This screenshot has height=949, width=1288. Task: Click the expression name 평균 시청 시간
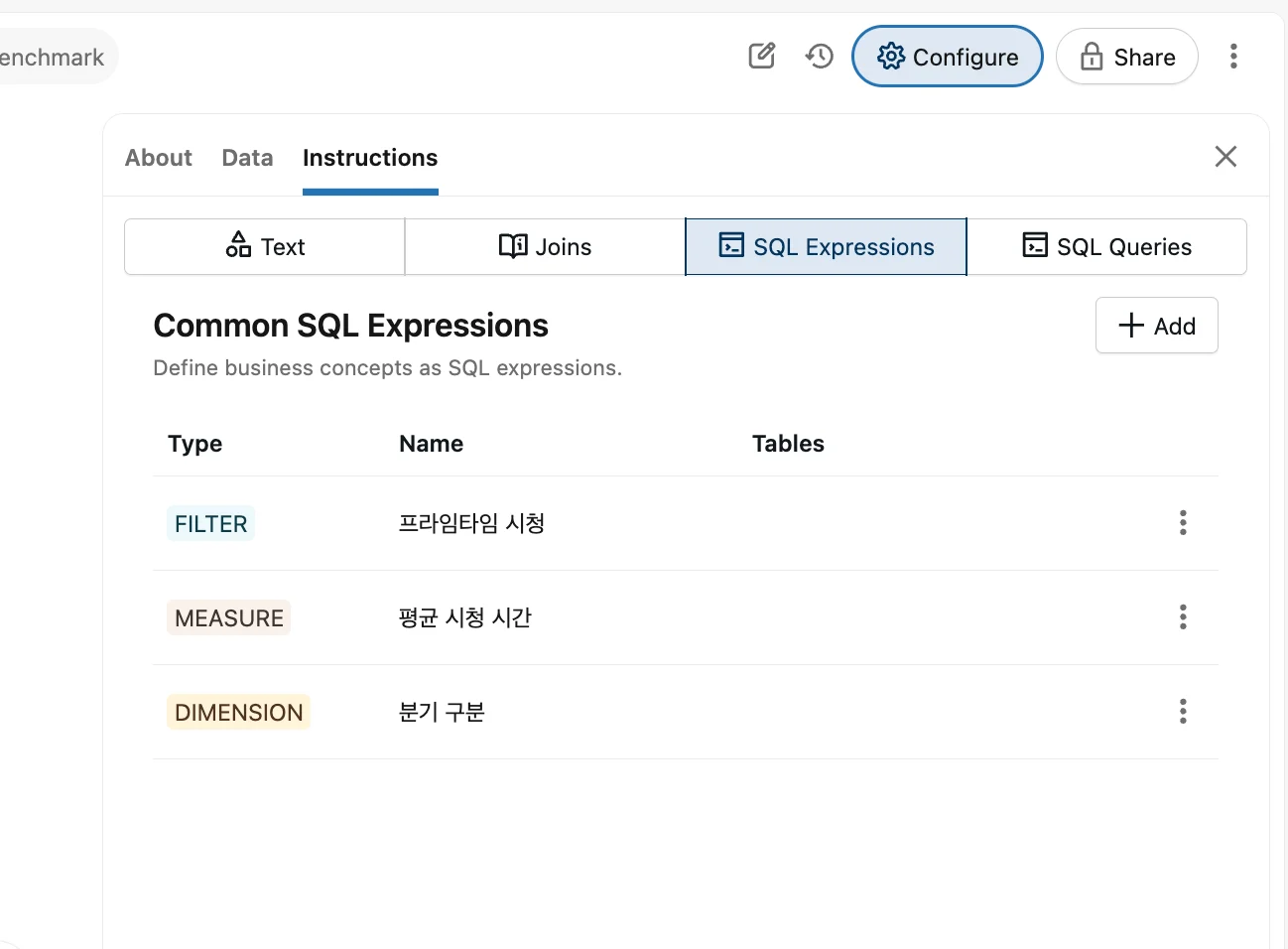tap(464, 617)
